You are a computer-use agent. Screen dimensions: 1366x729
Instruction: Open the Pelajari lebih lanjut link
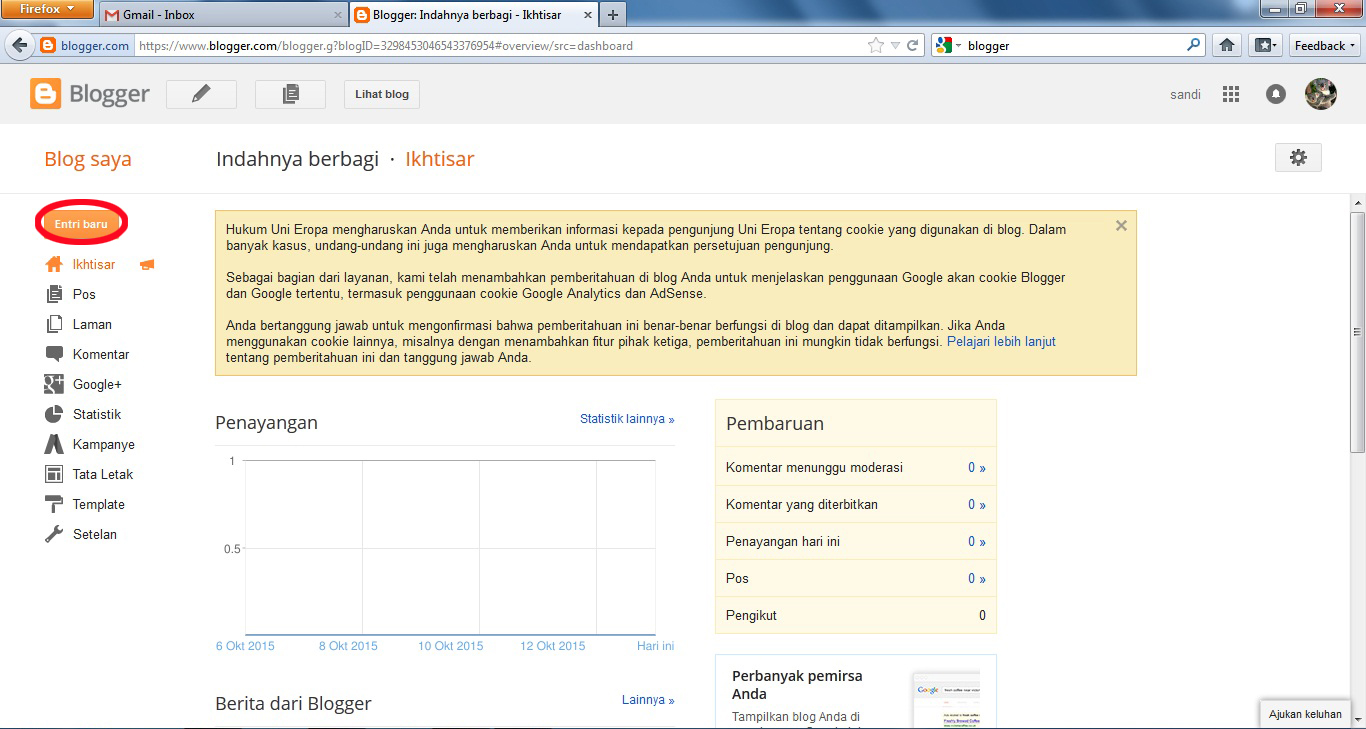pos(1001,341)
